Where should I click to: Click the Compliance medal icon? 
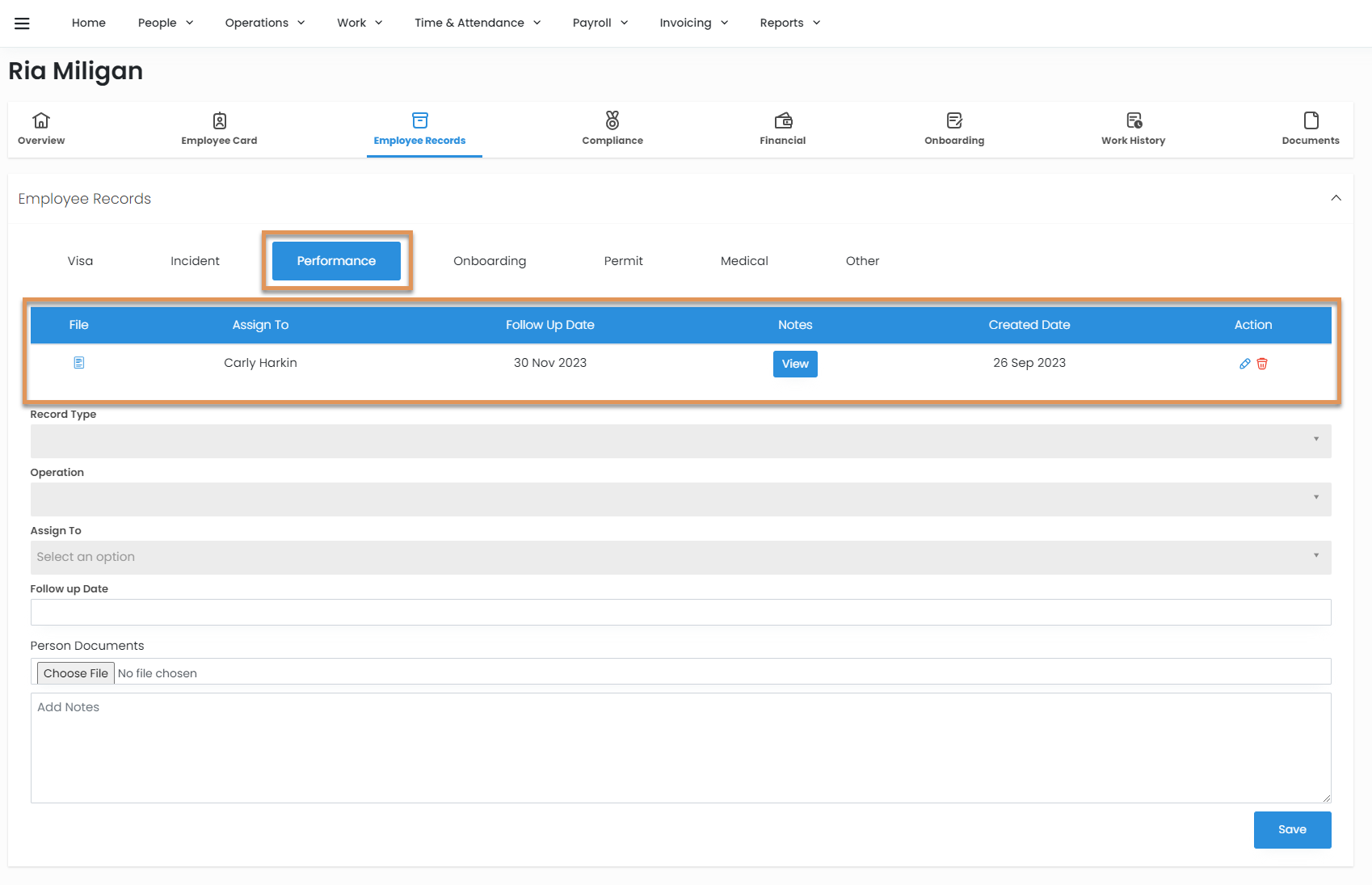(x=612, y=120)
